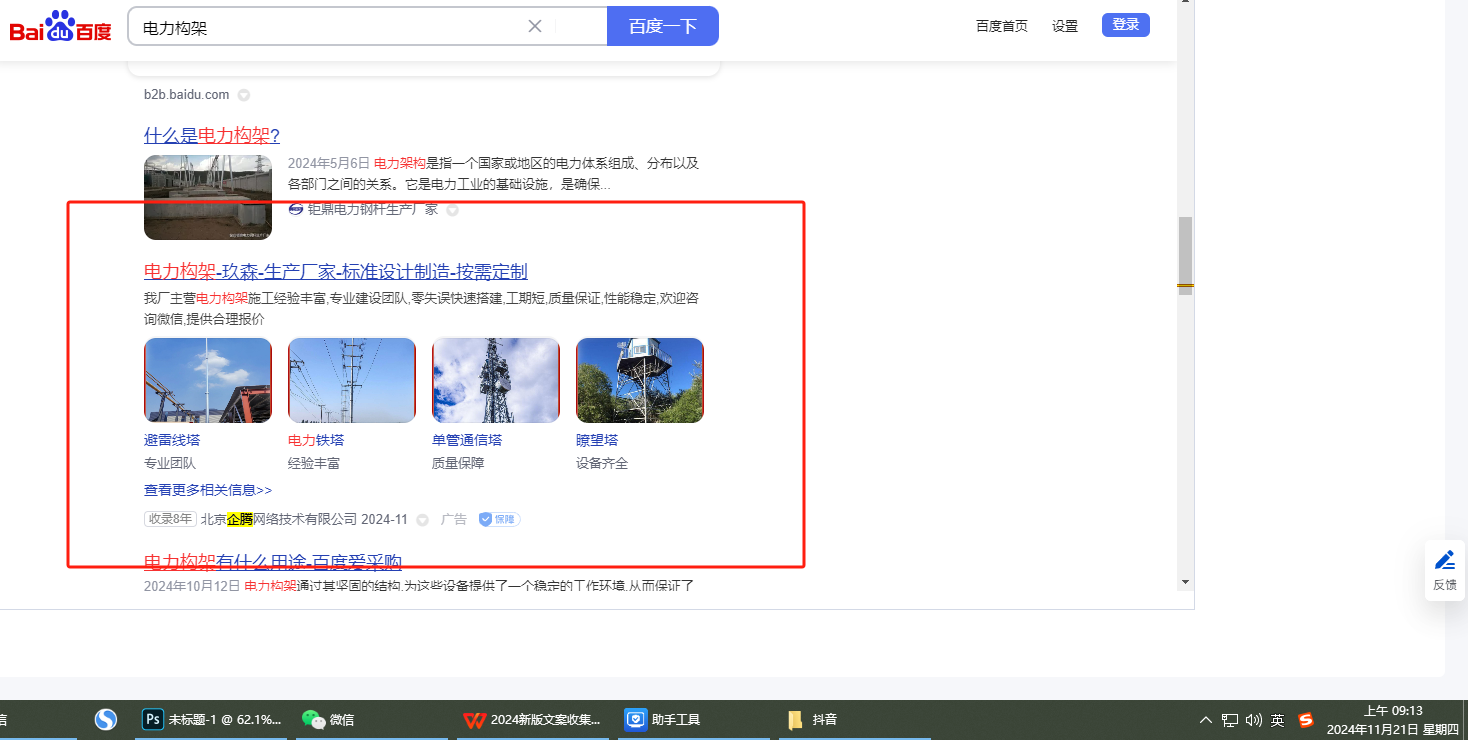The height and width of the screenshot is (740, 1468).
Task: Click the Baidu logo
Action: click(61, 26)
